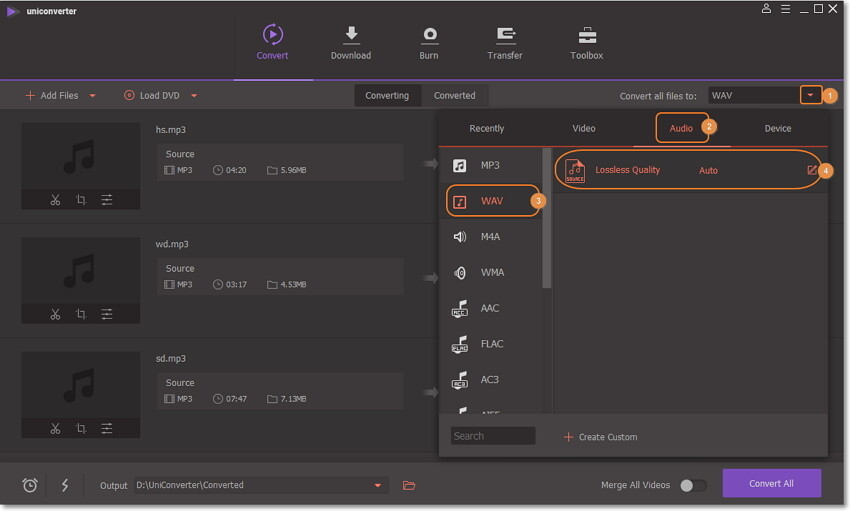Open the Transfer section
The image size is (850, 511).
pos(505,42)
